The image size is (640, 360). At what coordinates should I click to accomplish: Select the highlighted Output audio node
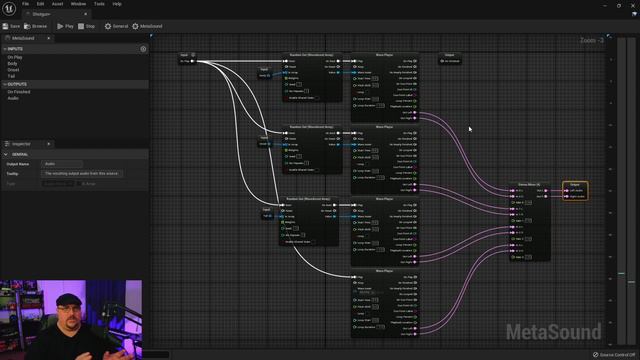[x=575, y=191]
